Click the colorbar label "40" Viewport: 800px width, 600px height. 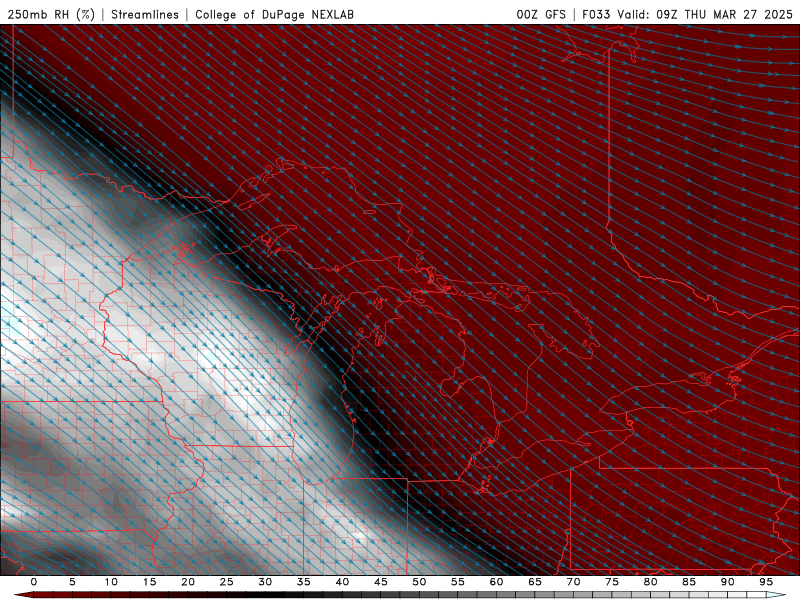342,582
